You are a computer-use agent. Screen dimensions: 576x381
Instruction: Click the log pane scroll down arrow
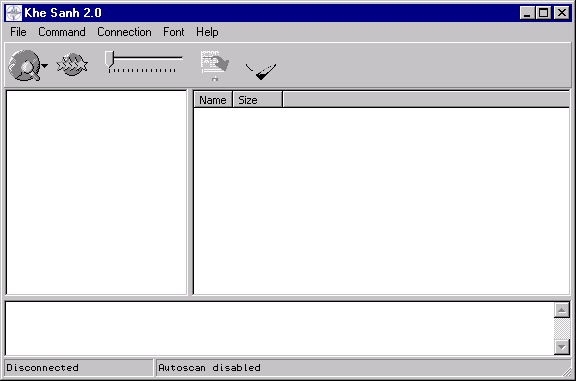pyautogui.click(x=562, y=346)
